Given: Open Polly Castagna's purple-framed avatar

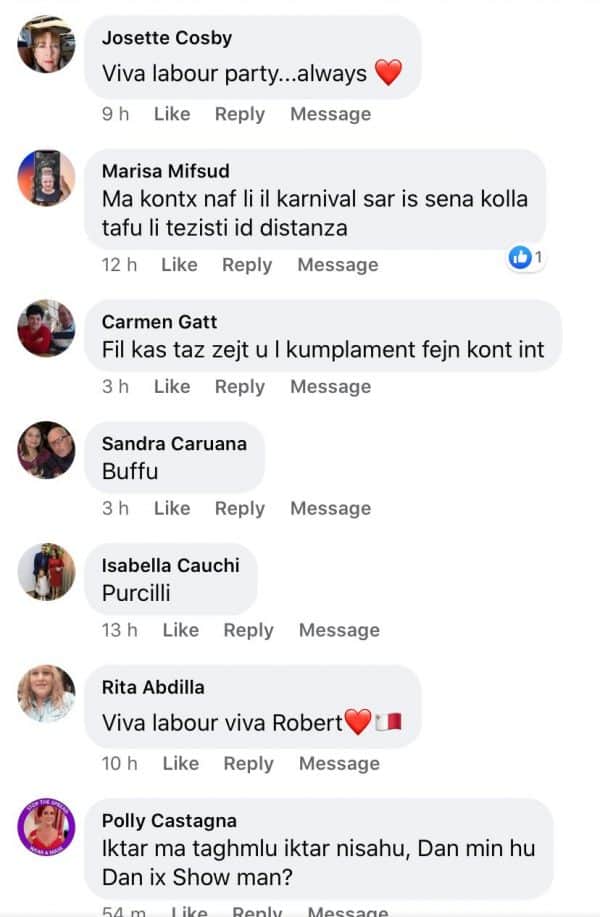Looking at the screenshot, I should pos(46,826).
